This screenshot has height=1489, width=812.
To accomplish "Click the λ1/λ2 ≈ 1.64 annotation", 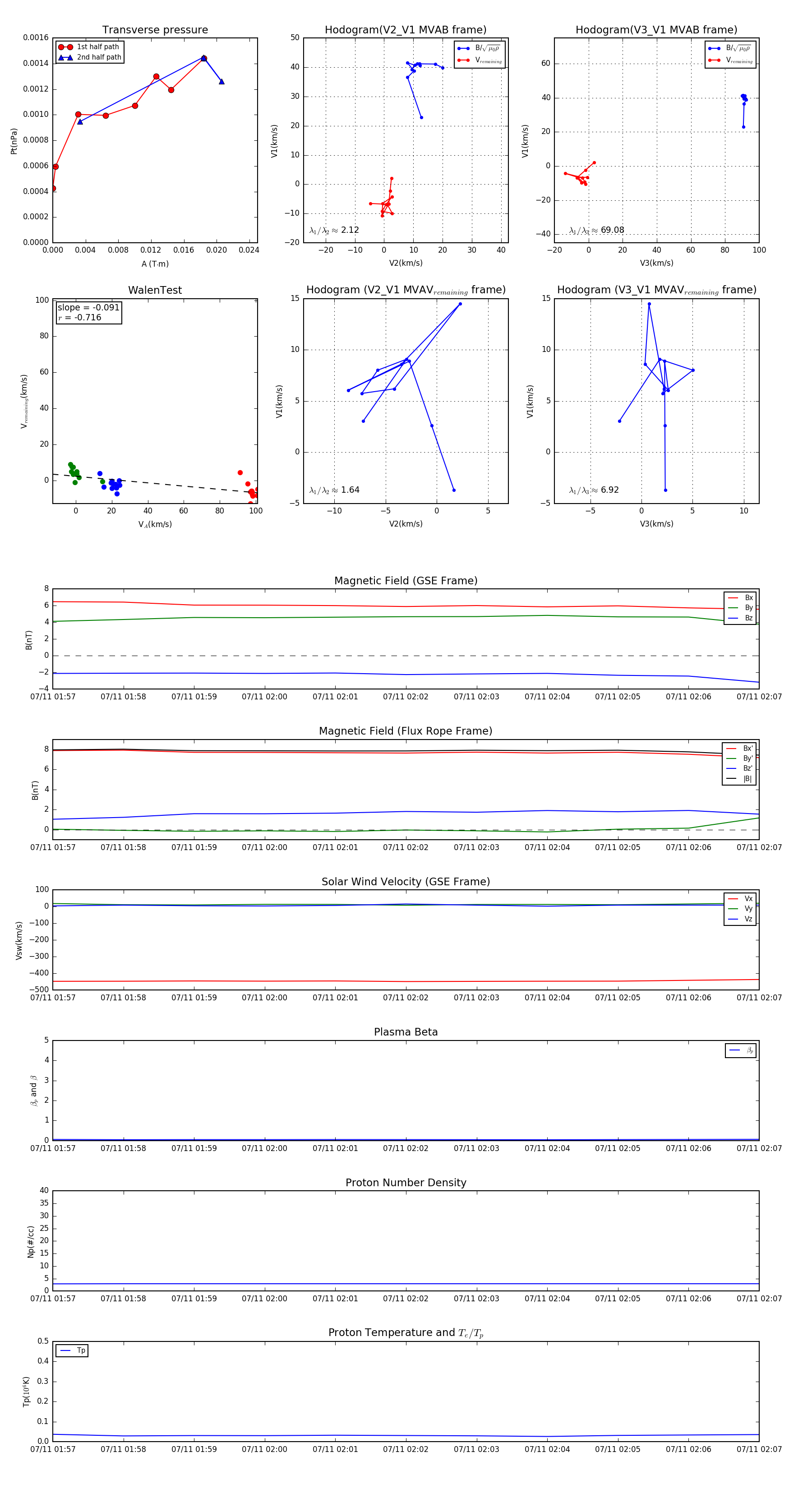I will click(334, 490).
